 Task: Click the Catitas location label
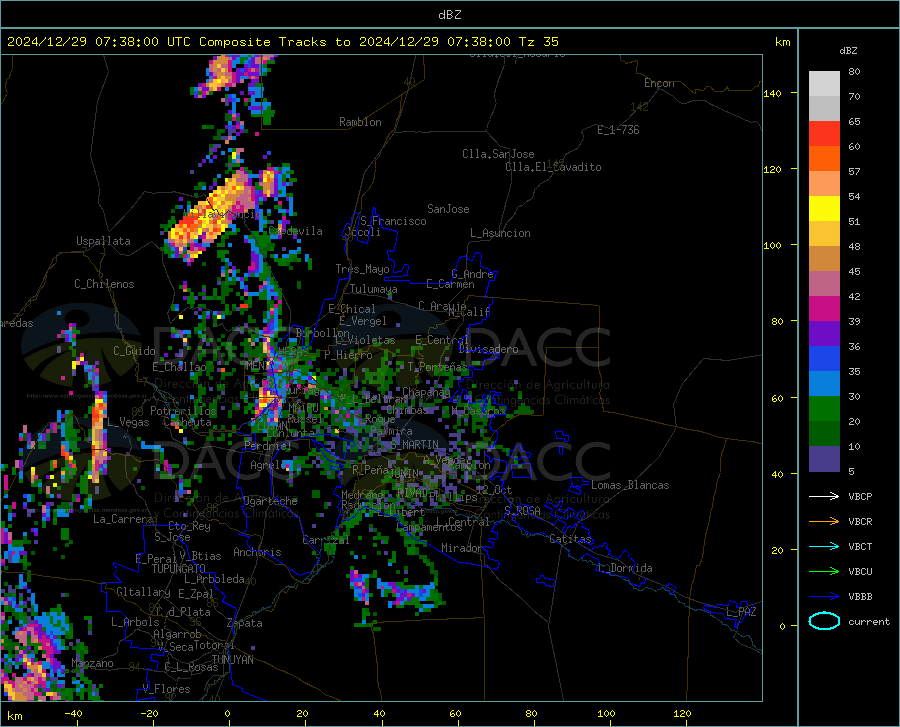(x=571, y=539)
